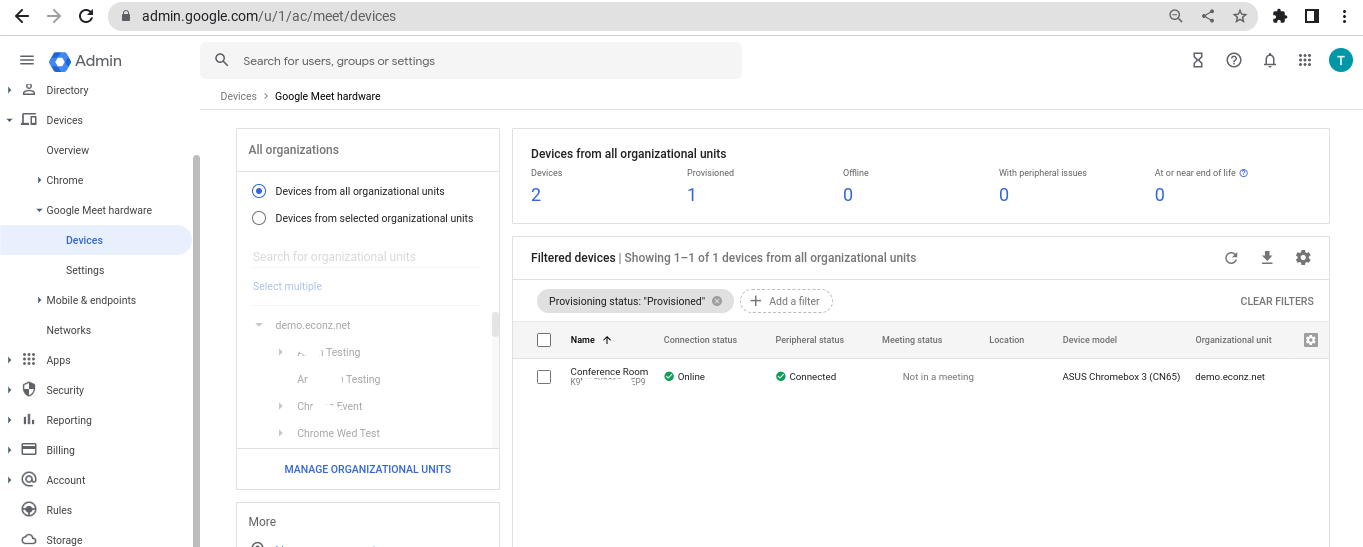Select Devices from all organizational units
This screenshot has height=547, width=1363.
259,191
